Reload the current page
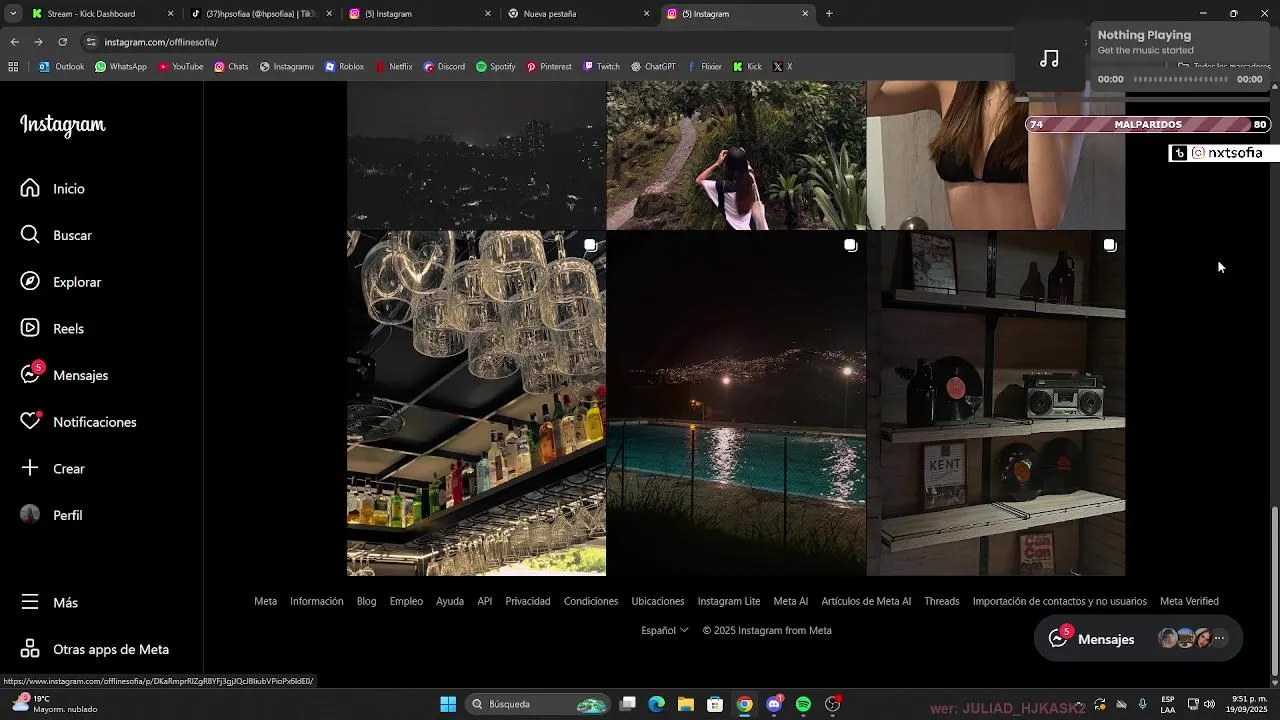Viewport: 1280px width, 720px height. click(62, 42)
